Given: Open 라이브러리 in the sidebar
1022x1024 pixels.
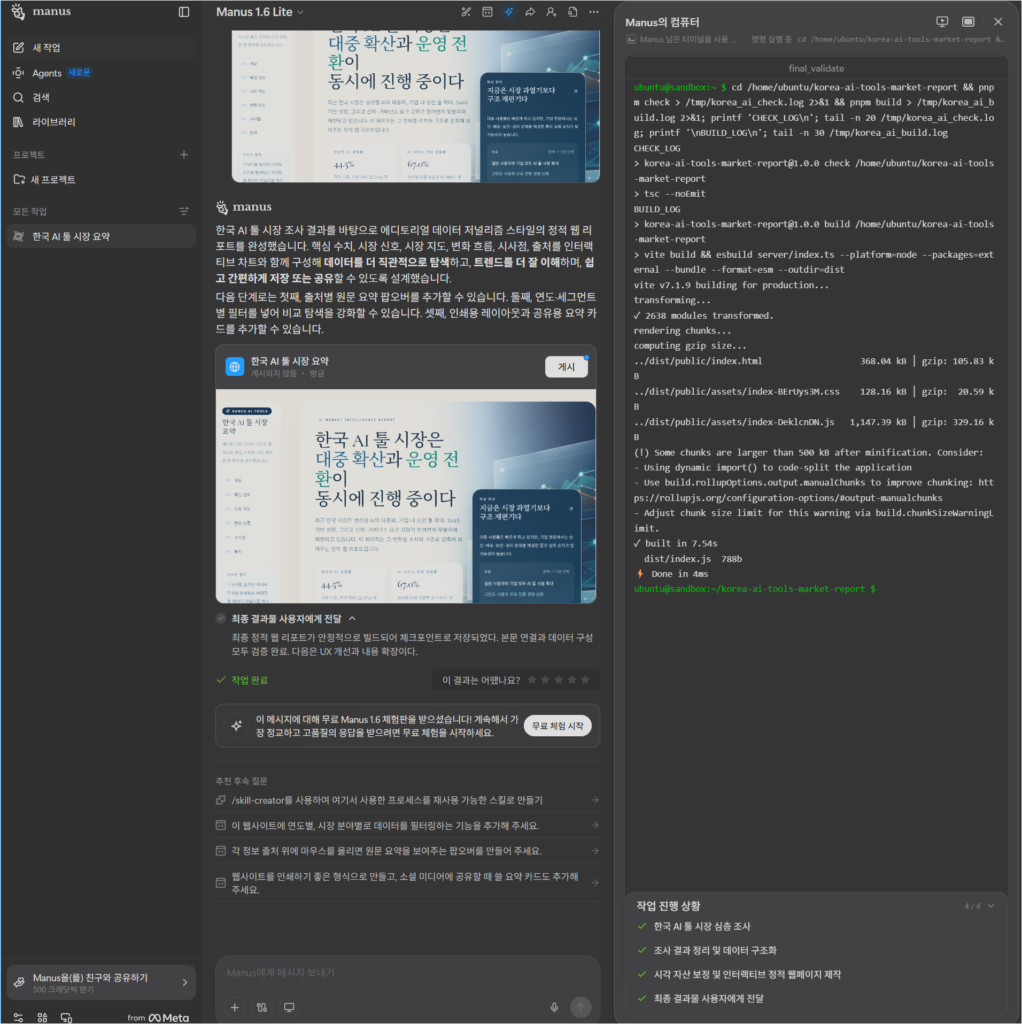Looking at the screenshot, I should 54,122.
